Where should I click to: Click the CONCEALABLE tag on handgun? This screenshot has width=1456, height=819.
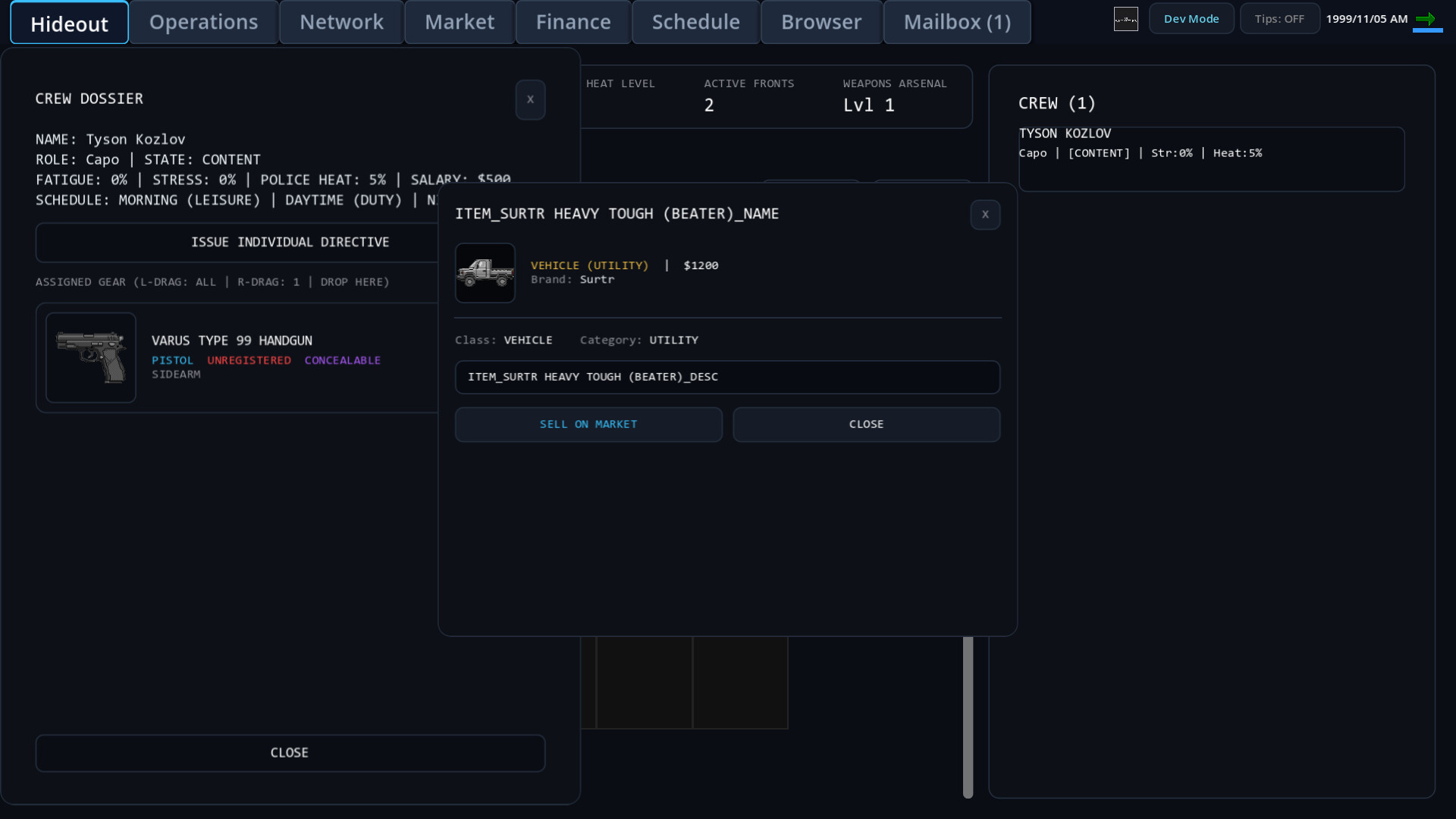coord(343,360)
